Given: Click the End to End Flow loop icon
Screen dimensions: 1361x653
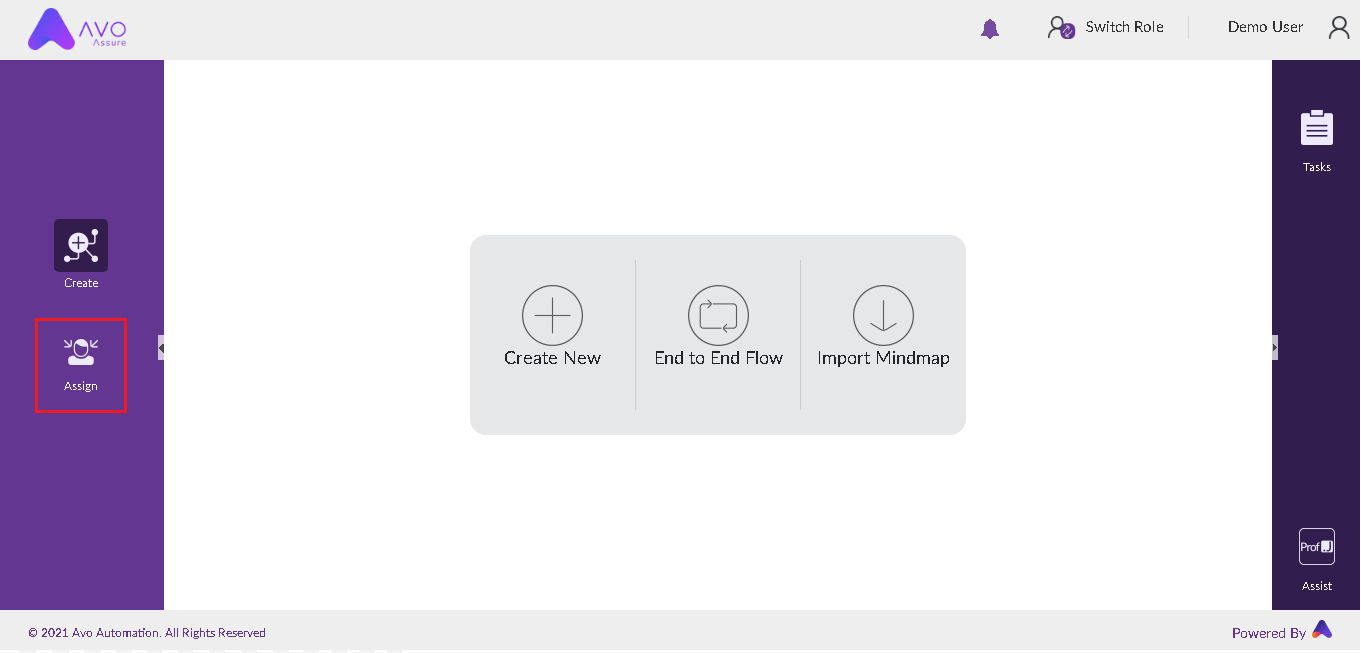Looking at the screenshot, I should (x=718, y=316).
